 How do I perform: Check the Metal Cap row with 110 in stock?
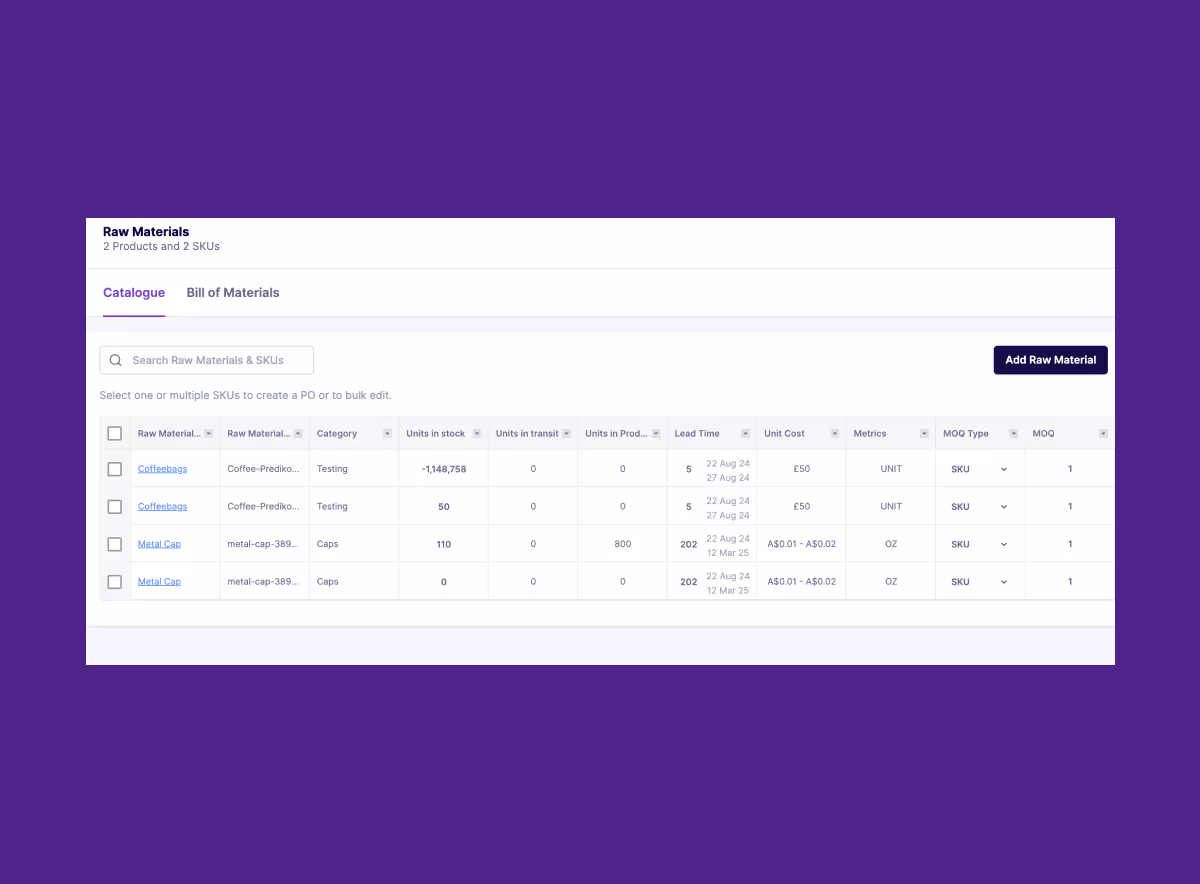[x=115, y=544]
